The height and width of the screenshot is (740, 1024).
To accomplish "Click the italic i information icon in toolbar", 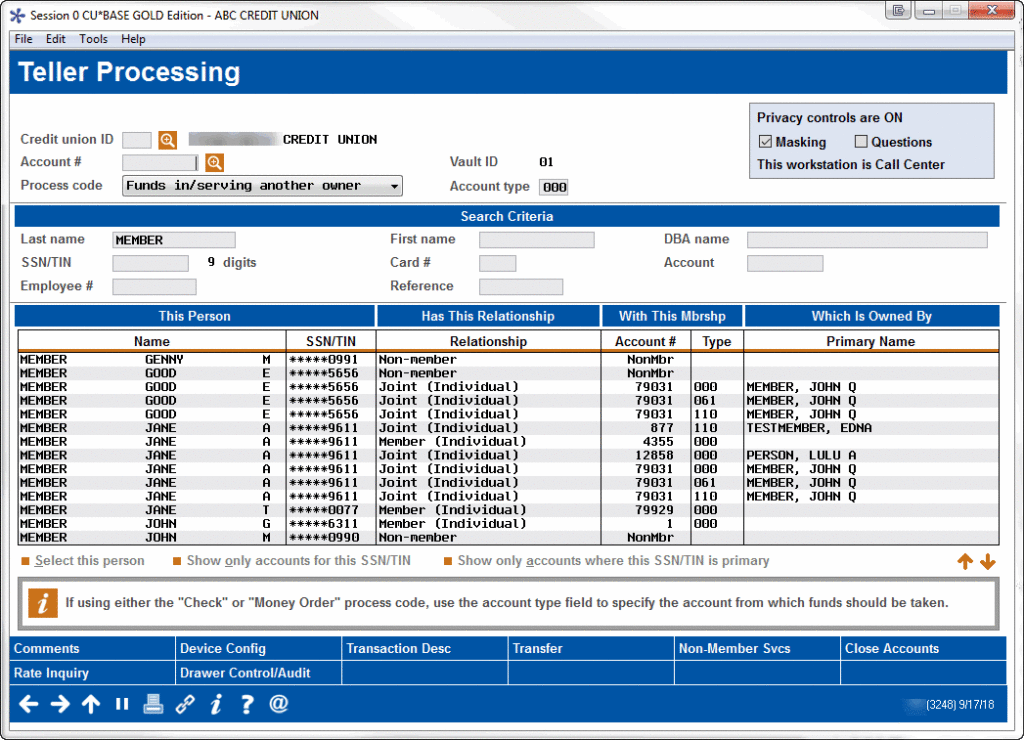I will click(216, 704).
